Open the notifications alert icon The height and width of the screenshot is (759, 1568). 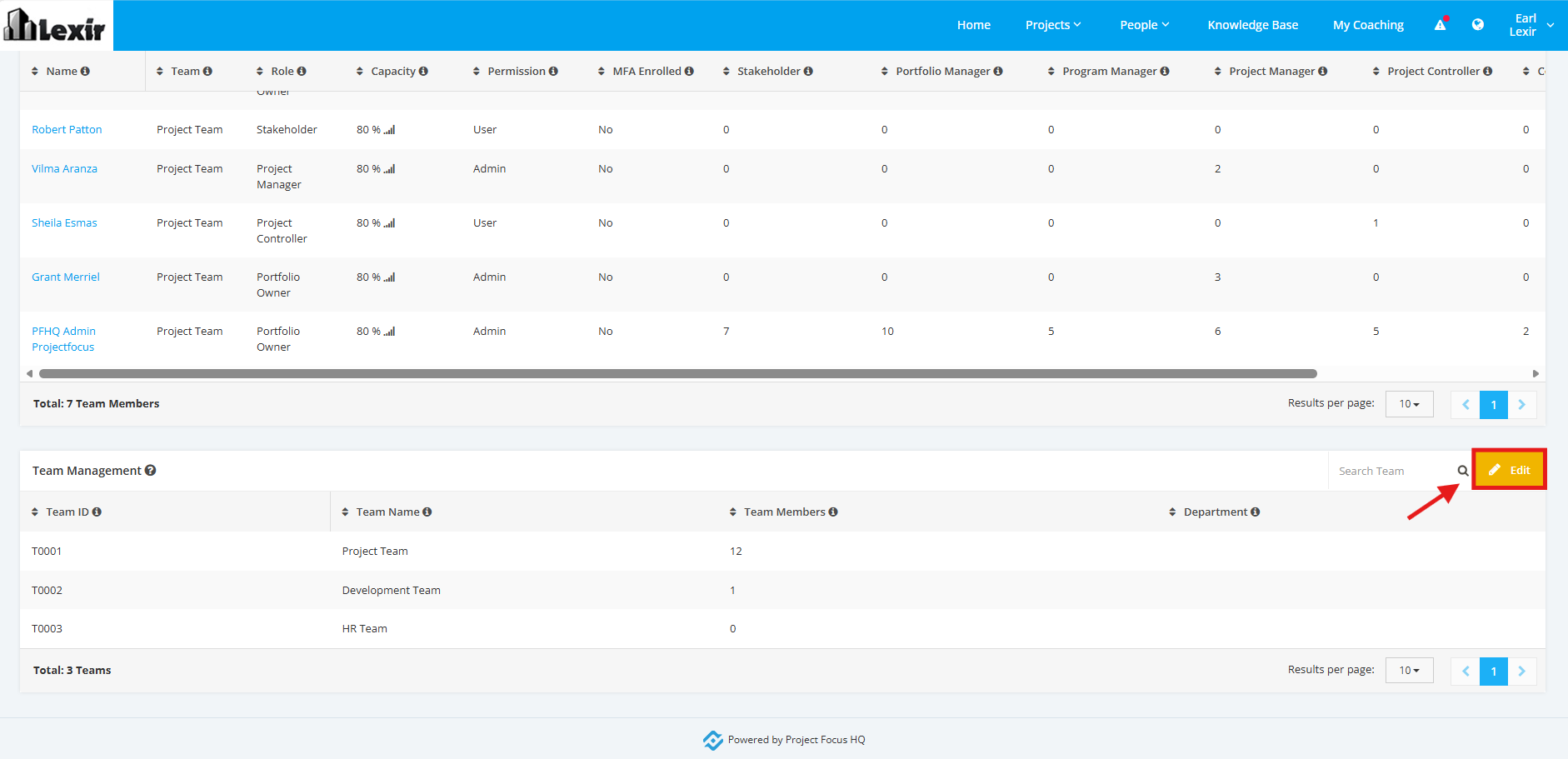pos(1440,25)
